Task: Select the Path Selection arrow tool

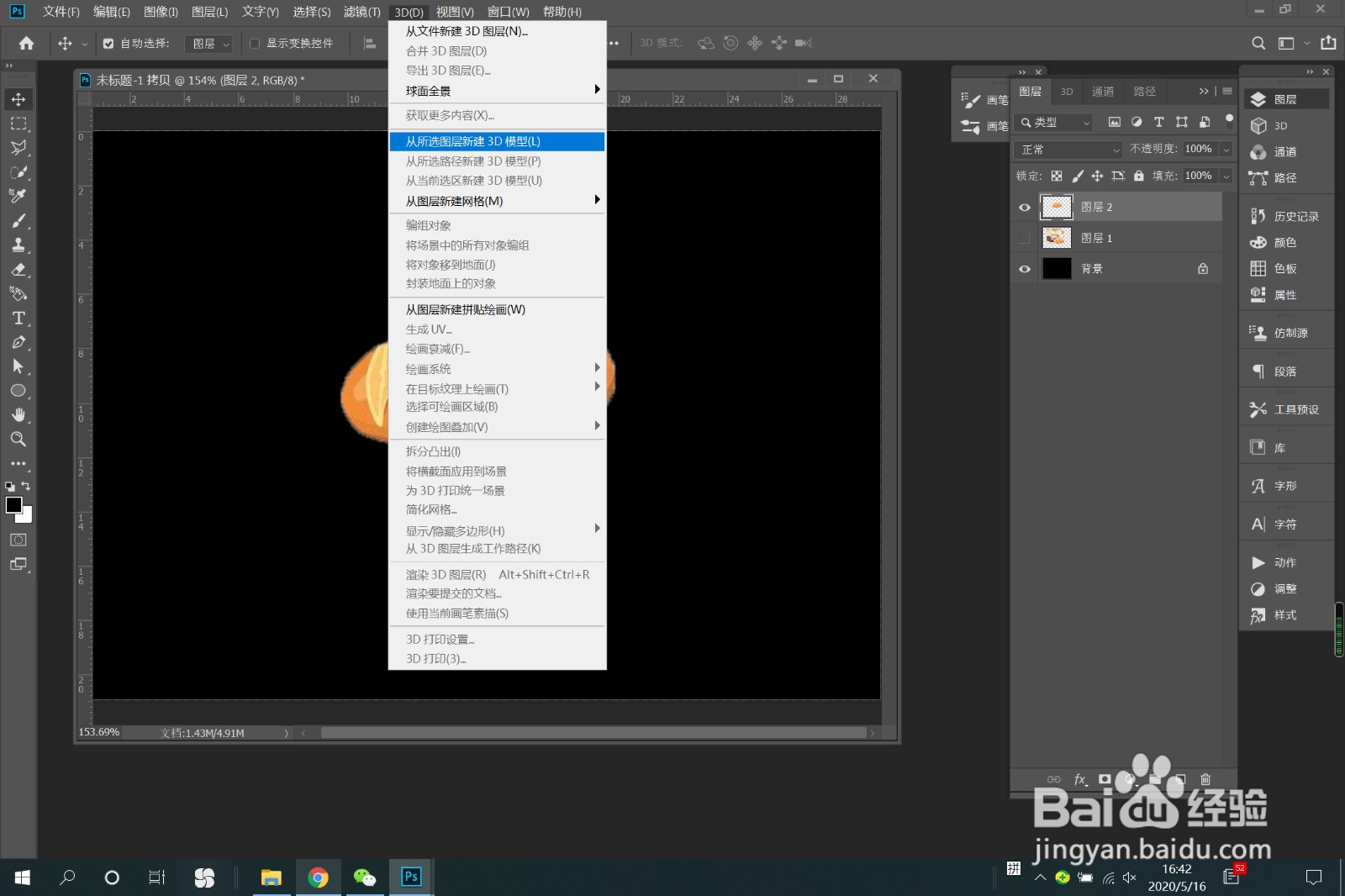Action: (18, 366)
